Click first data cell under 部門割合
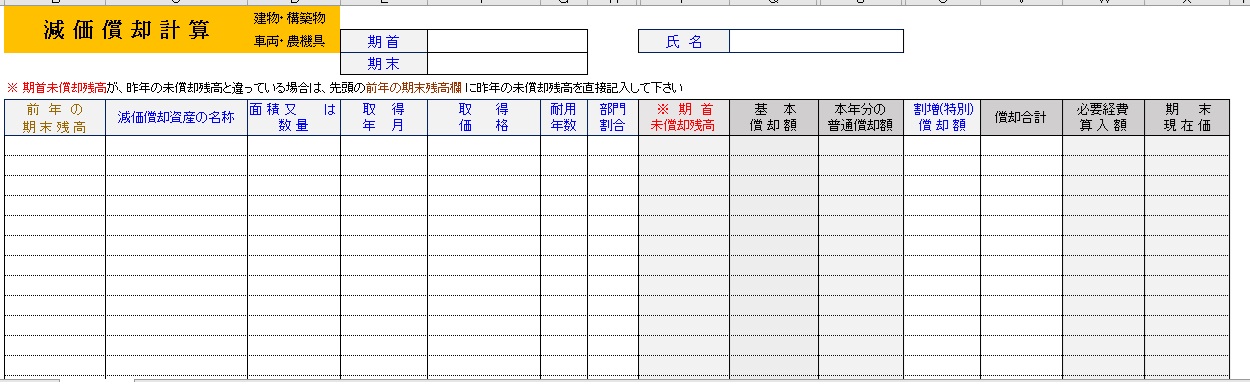1250x385 pixels. click(x=613, y=145)
